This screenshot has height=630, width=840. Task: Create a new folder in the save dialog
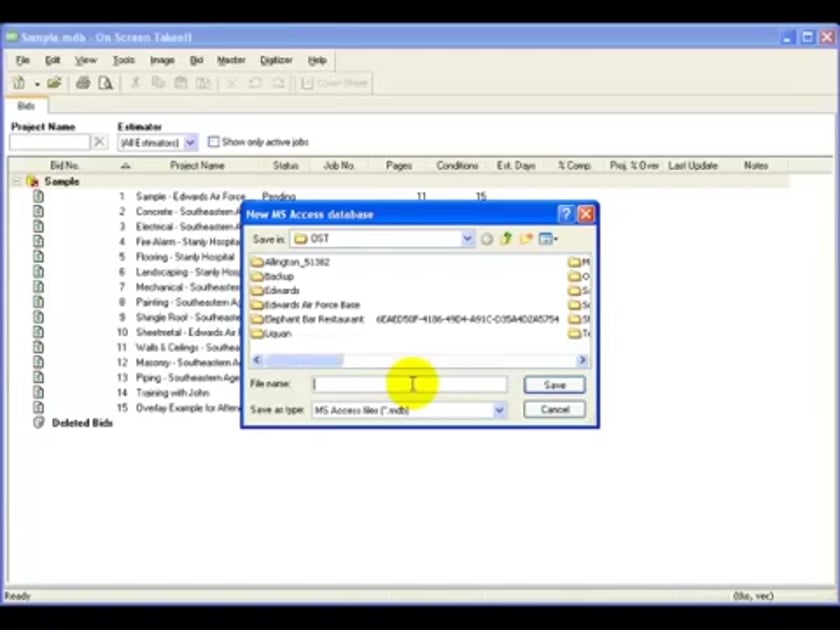pos(526,239)
